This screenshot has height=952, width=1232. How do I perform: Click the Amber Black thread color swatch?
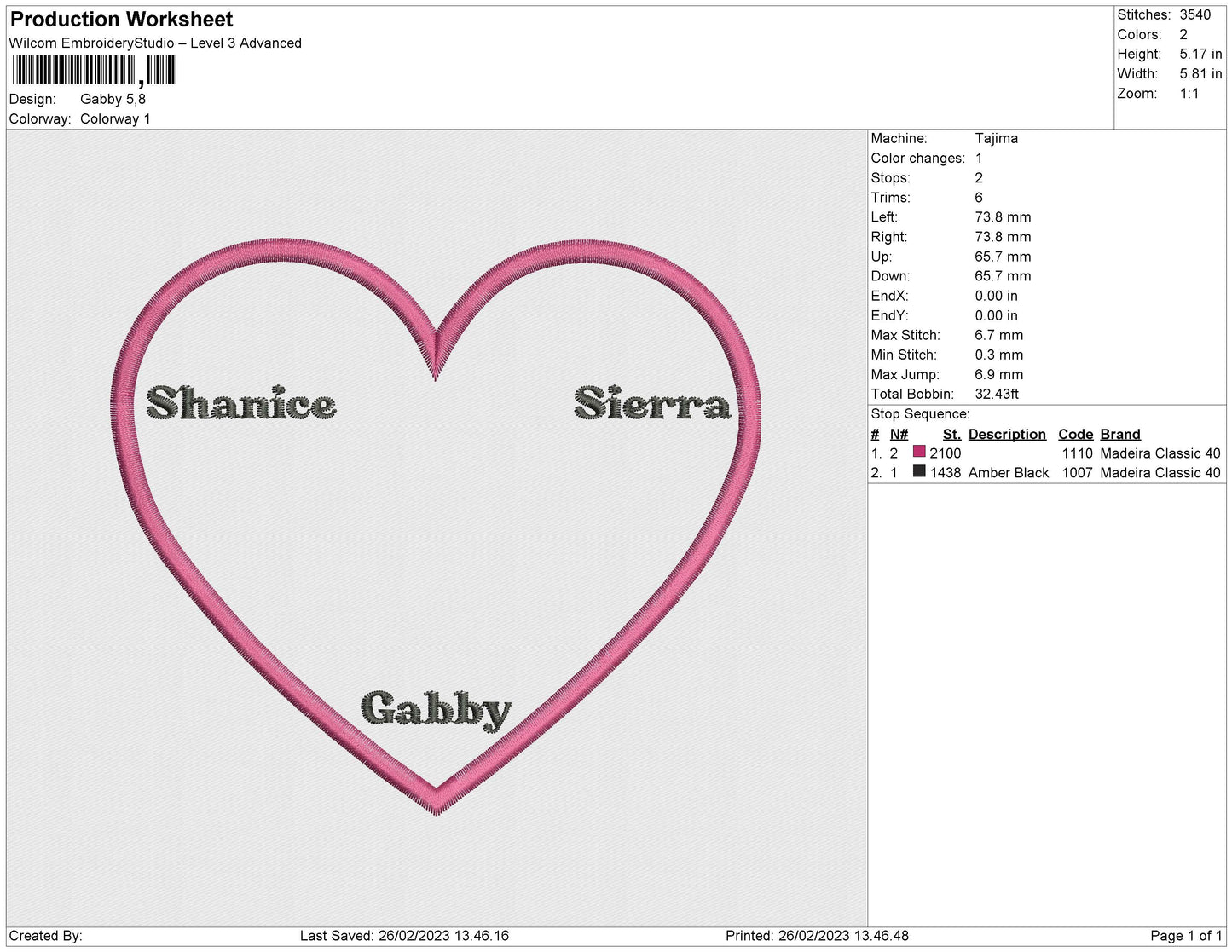pyautogui.click(x=919, y=471)
